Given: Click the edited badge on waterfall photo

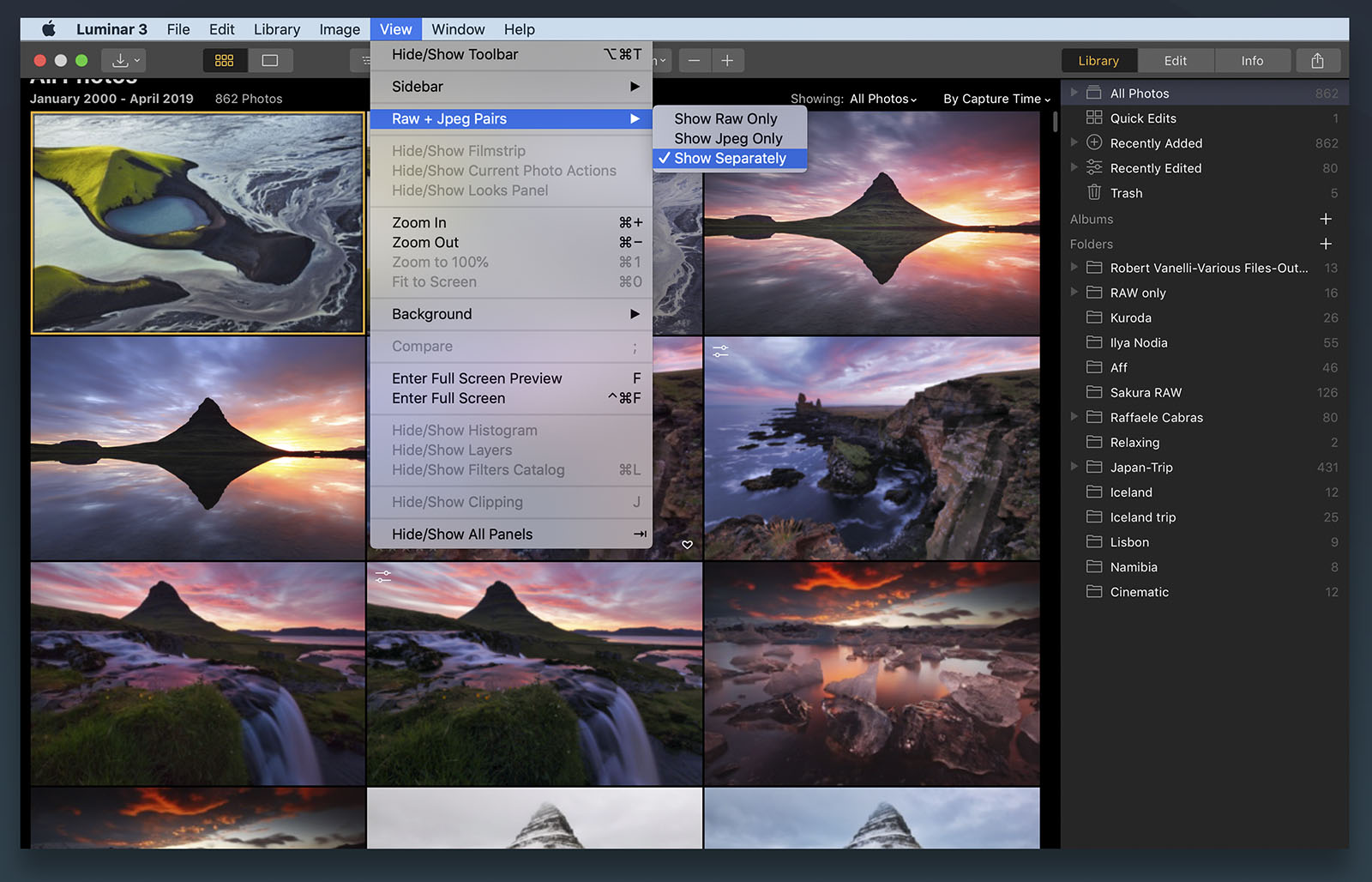Looking at the screenshot, I should 383,577.
